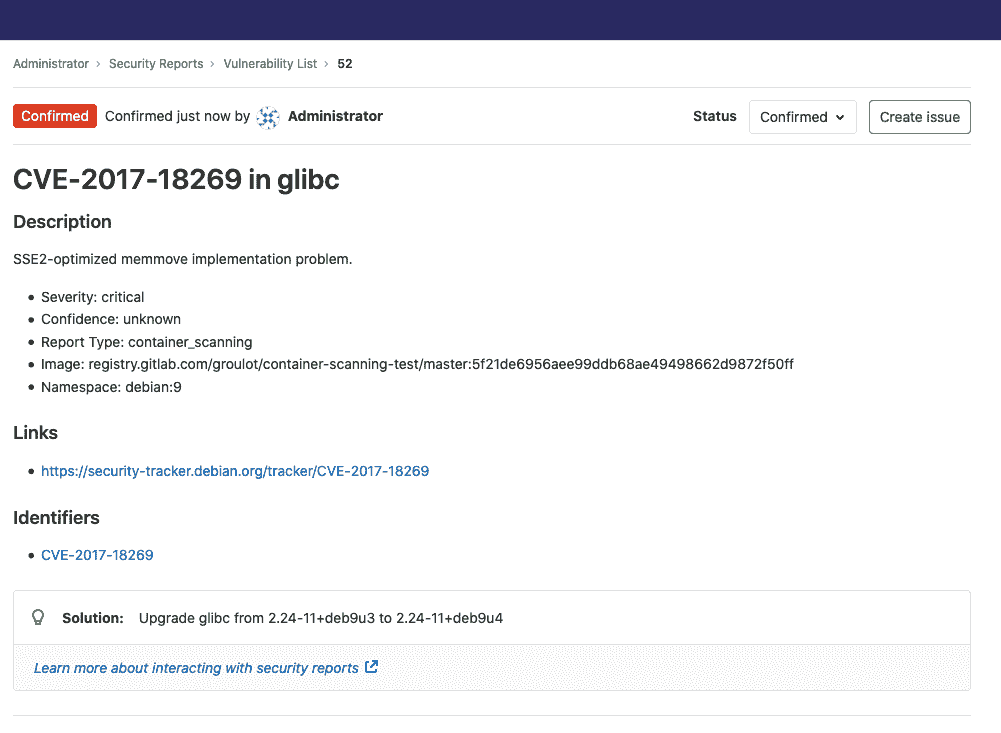Viewport: 1001px width, 733px height.
Task: Open the Security Reports breadcrumb
Action: [156, 63]
